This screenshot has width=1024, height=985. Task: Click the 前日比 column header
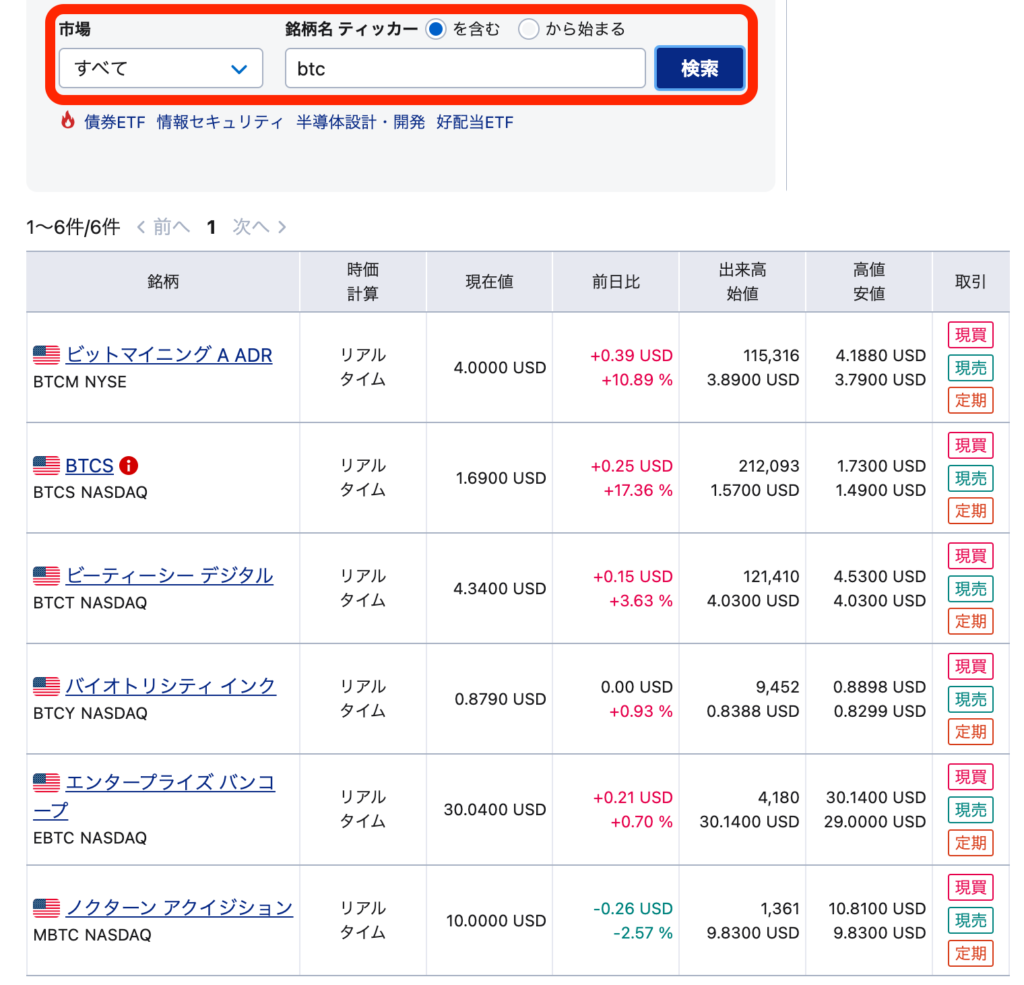coord(616,282)
